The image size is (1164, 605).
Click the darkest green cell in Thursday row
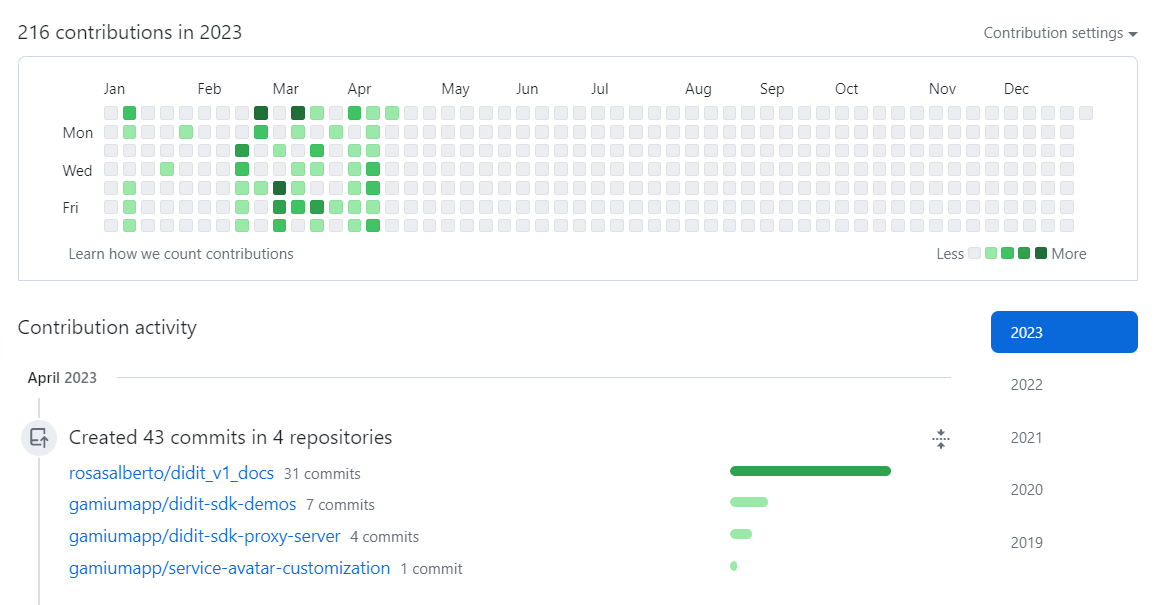pos(279,188)
